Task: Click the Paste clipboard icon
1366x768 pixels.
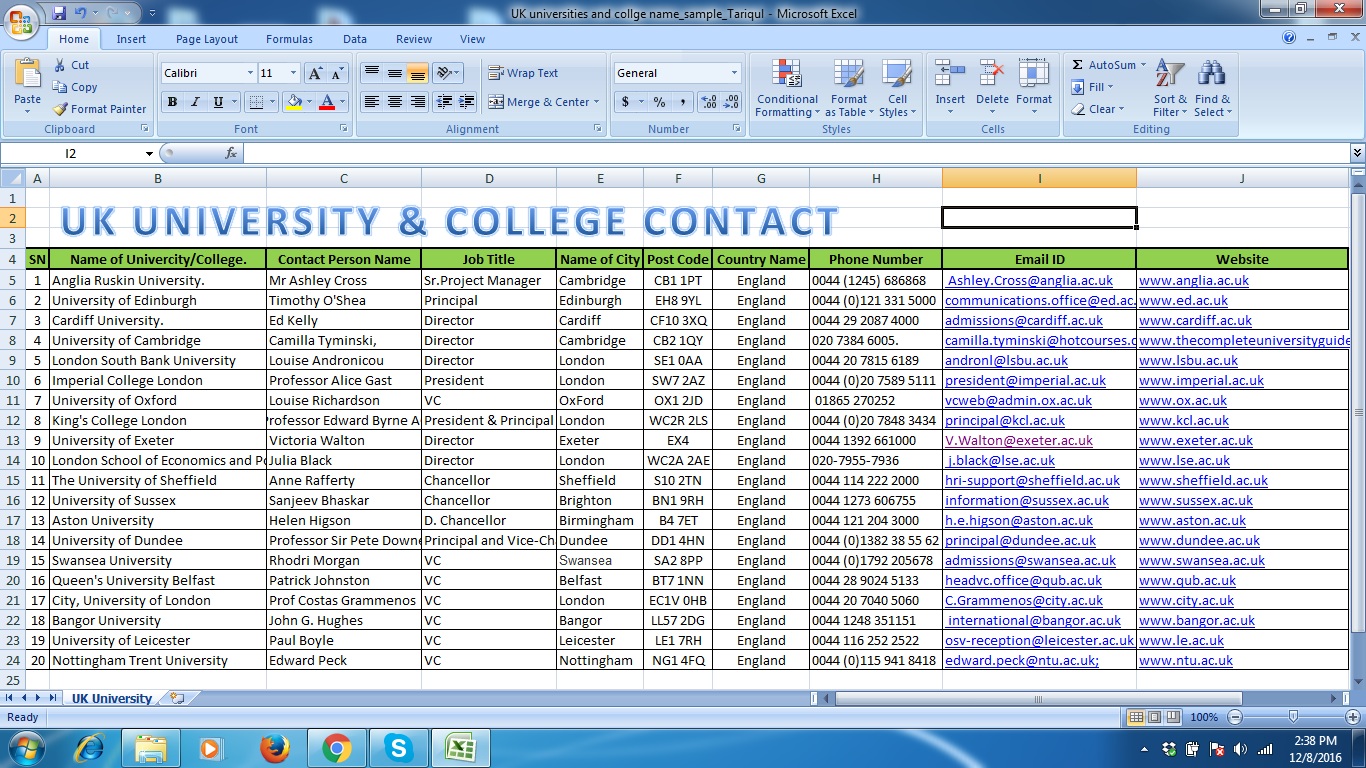Action: pyautogui.click(x=28, y=75)
